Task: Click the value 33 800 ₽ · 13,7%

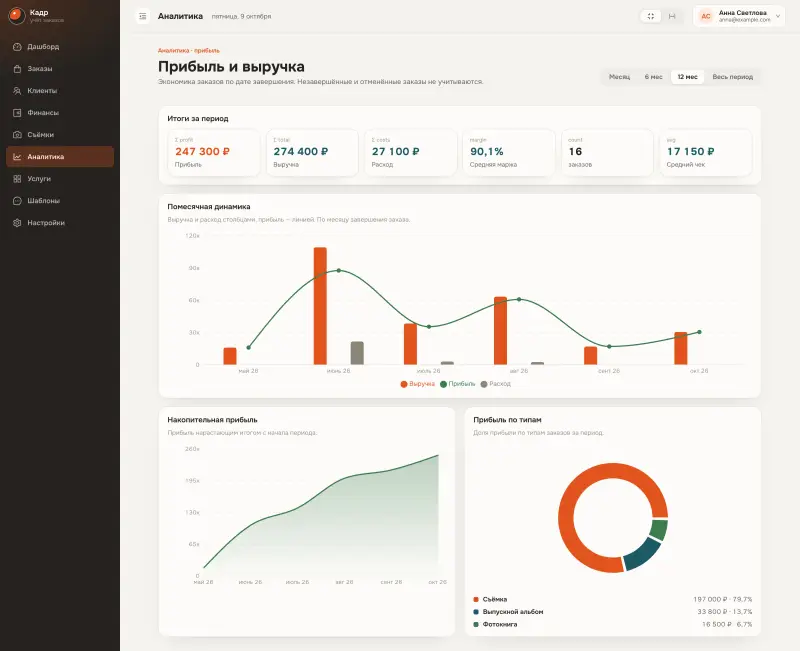Action: (x=724, y=612)
